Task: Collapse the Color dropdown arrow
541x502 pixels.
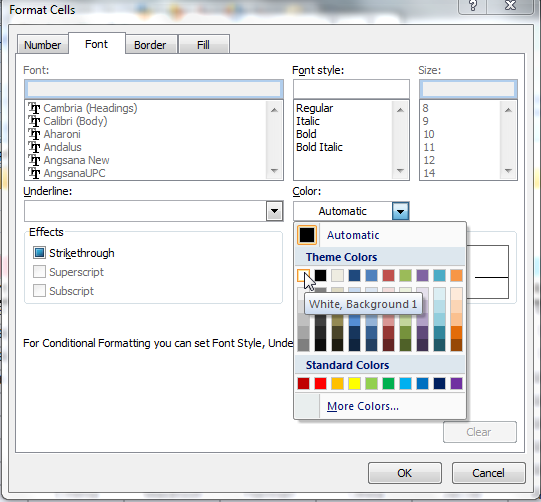Action: point(401,211)
